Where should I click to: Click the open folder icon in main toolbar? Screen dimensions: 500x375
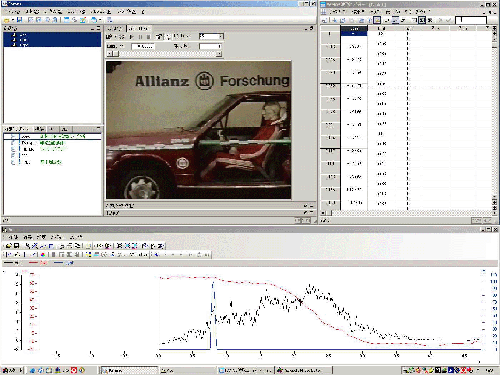tap(6, 20)
